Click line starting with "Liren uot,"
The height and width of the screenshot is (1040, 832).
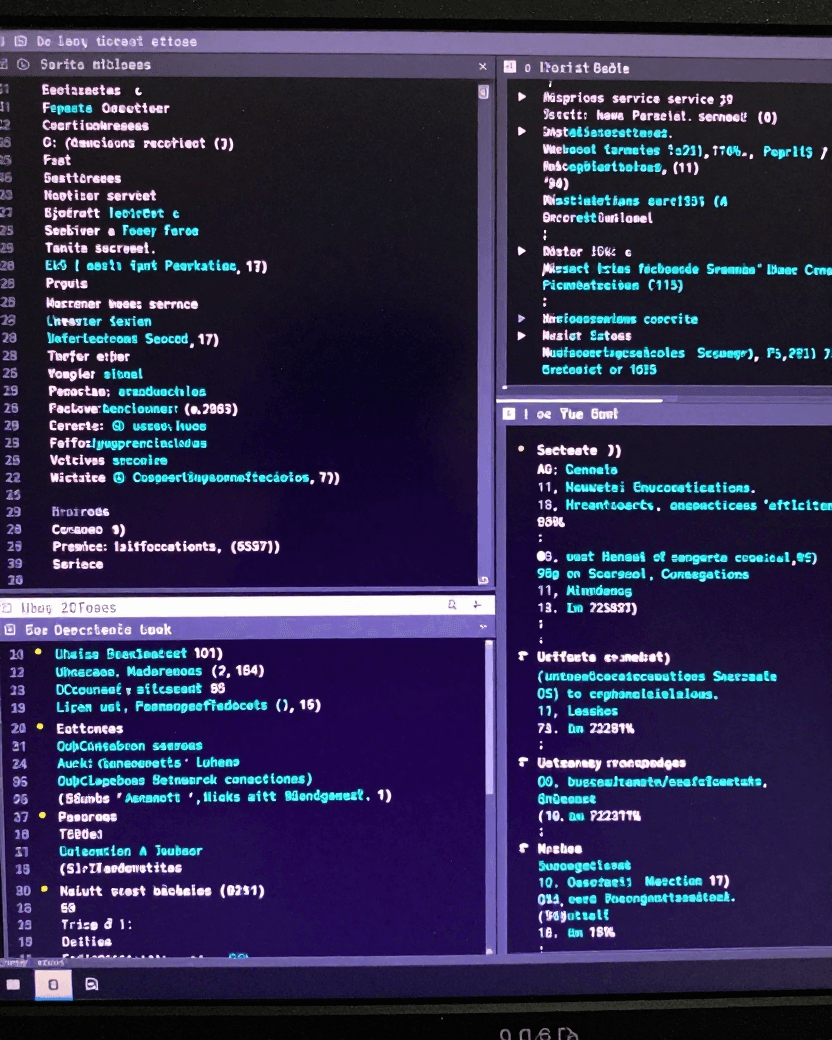188,706
